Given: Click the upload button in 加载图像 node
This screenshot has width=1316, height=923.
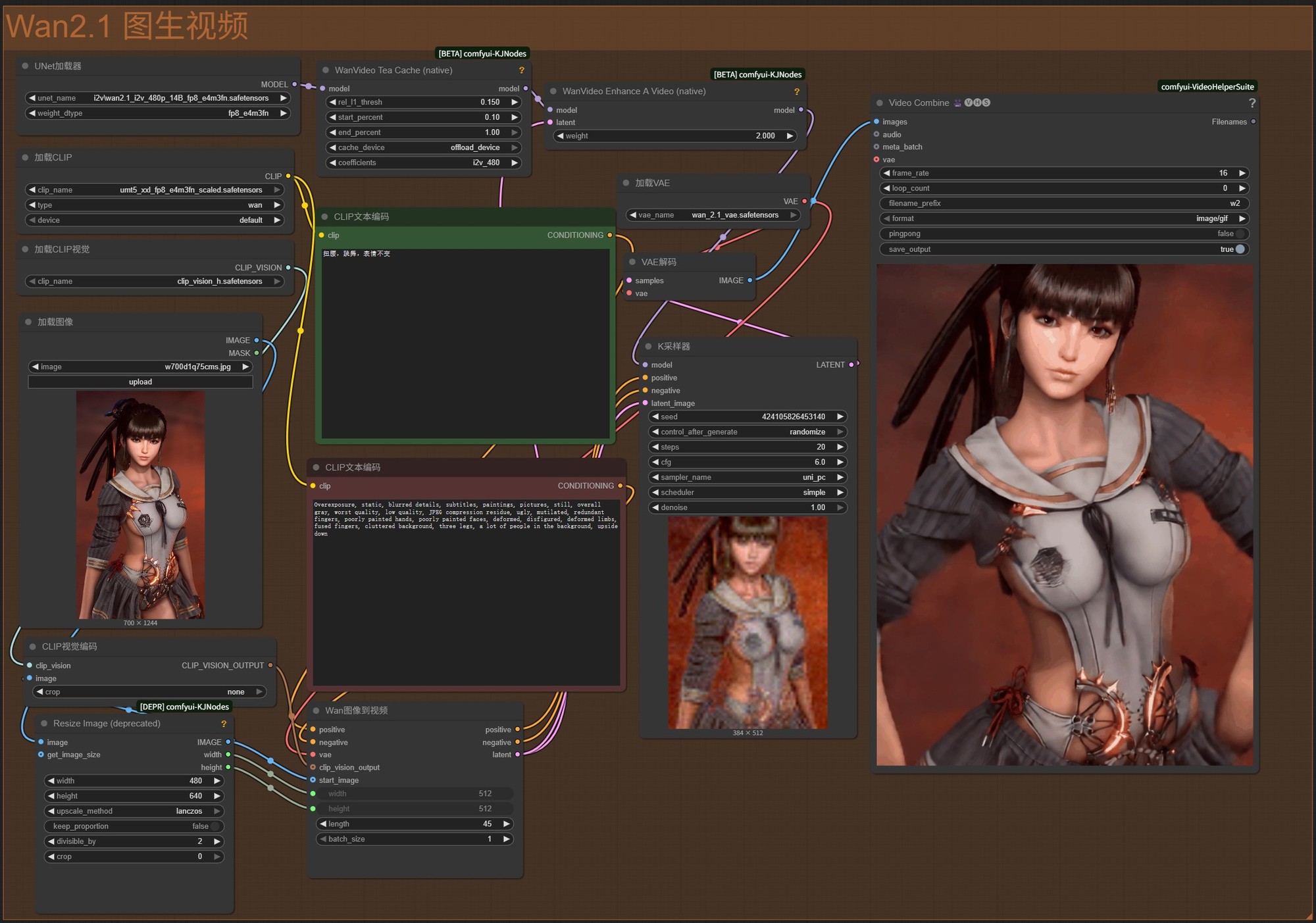Looking at the screenshot, I should click(x=140, y=382).
